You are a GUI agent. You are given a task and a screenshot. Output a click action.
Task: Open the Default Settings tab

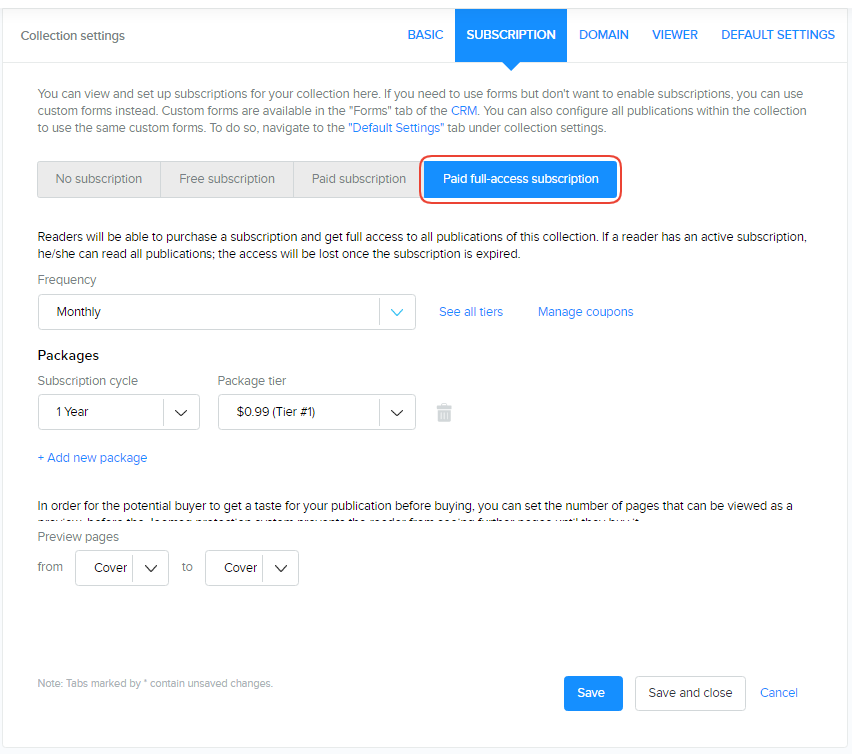(x=778, y=35)
